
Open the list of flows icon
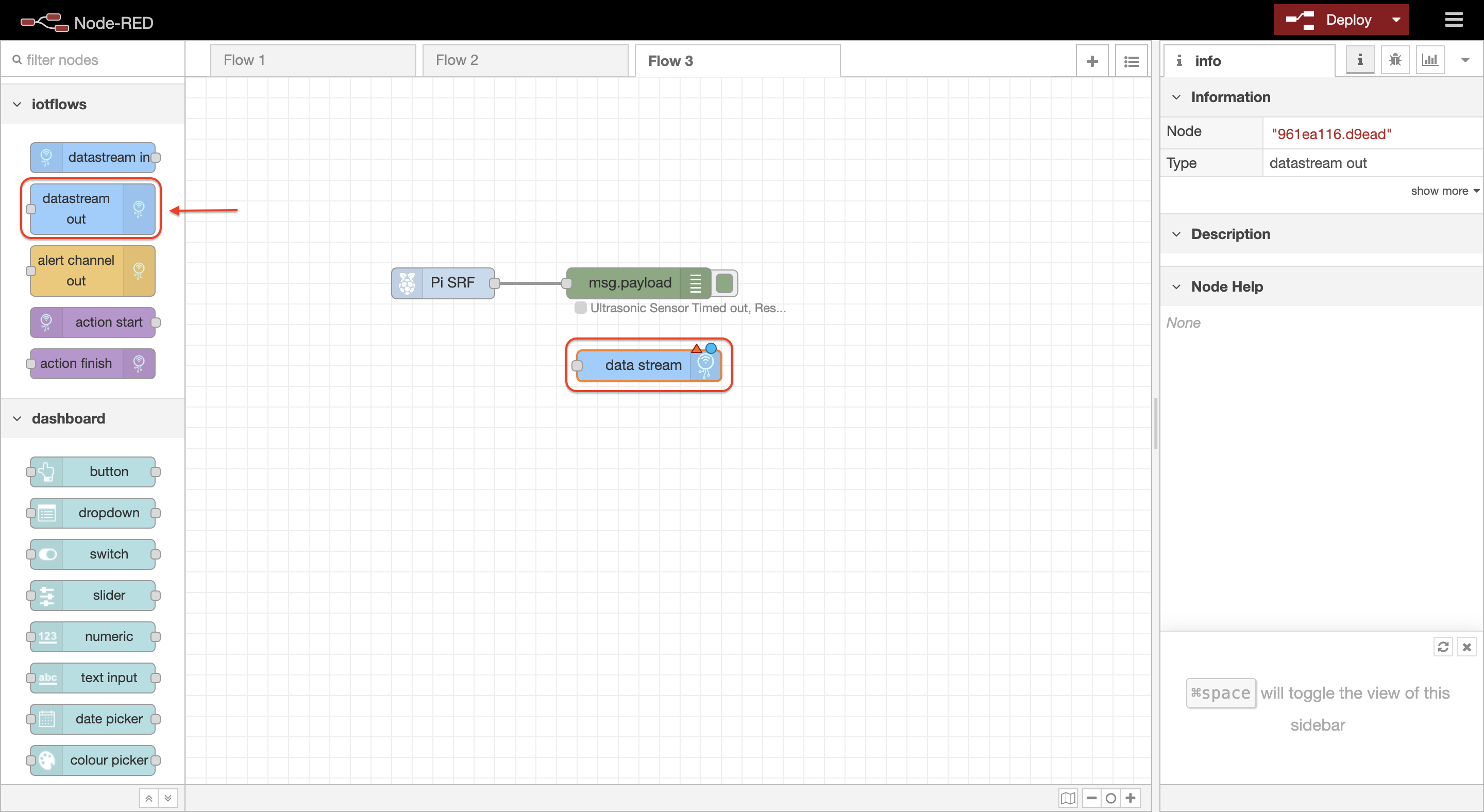coord(1131,61)
